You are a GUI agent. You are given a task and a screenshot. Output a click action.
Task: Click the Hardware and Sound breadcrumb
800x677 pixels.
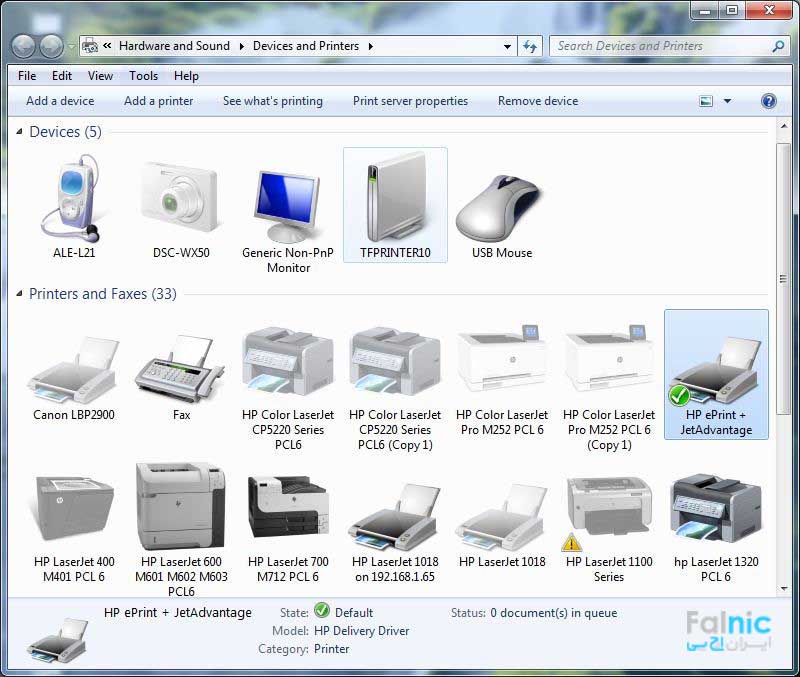pos(174,46)
